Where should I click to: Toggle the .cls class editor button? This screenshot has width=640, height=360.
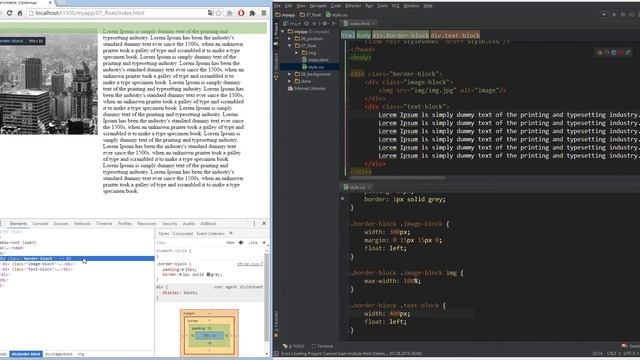(253, 243)
